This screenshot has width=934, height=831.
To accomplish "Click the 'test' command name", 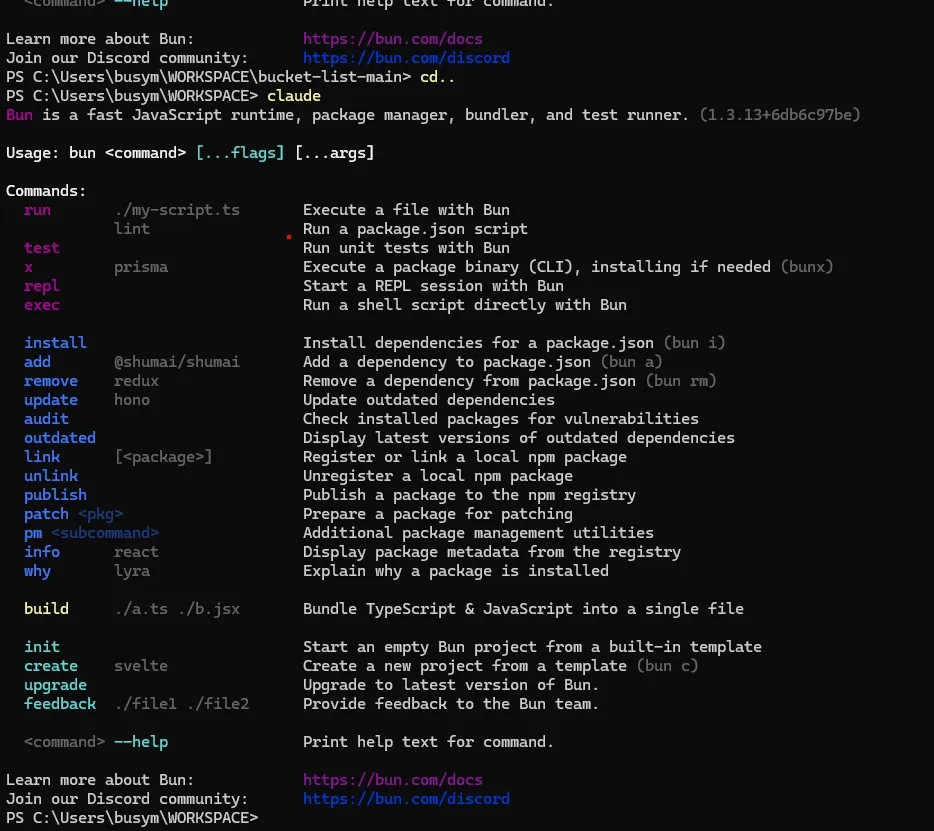I will (42, 248).
